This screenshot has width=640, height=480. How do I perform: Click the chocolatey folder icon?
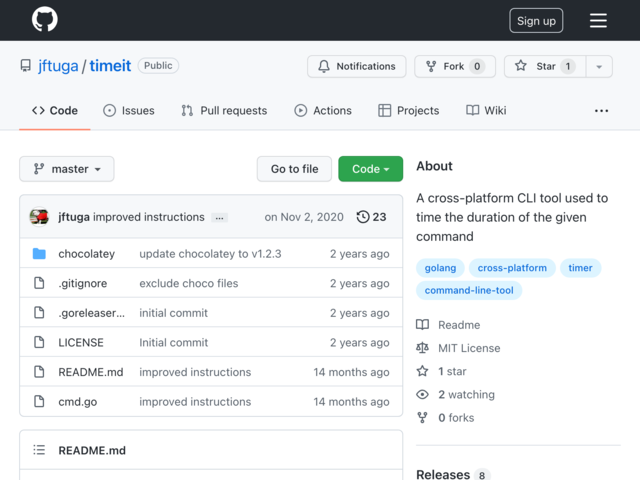click(39, 253)
